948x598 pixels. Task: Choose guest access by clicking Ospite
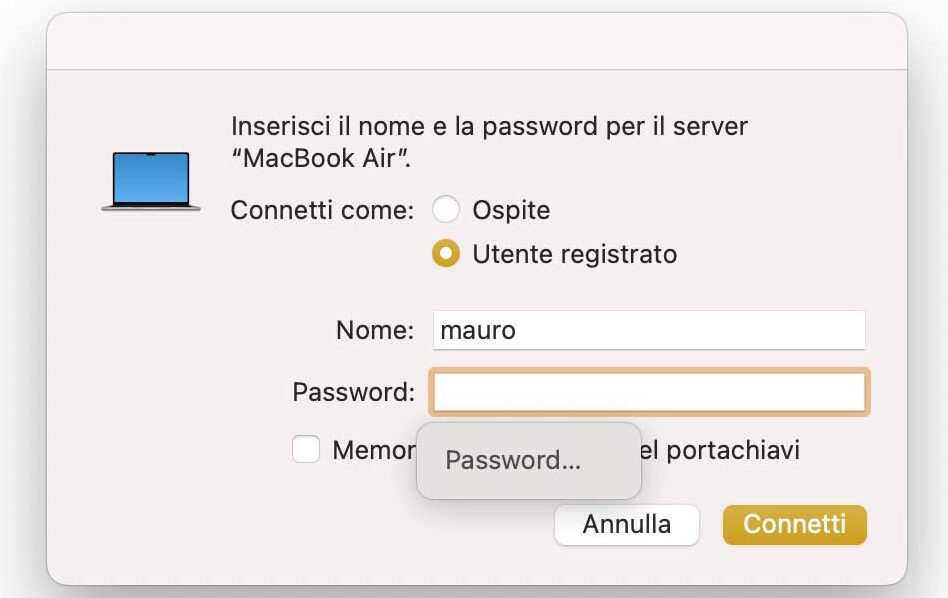[446, 210]
